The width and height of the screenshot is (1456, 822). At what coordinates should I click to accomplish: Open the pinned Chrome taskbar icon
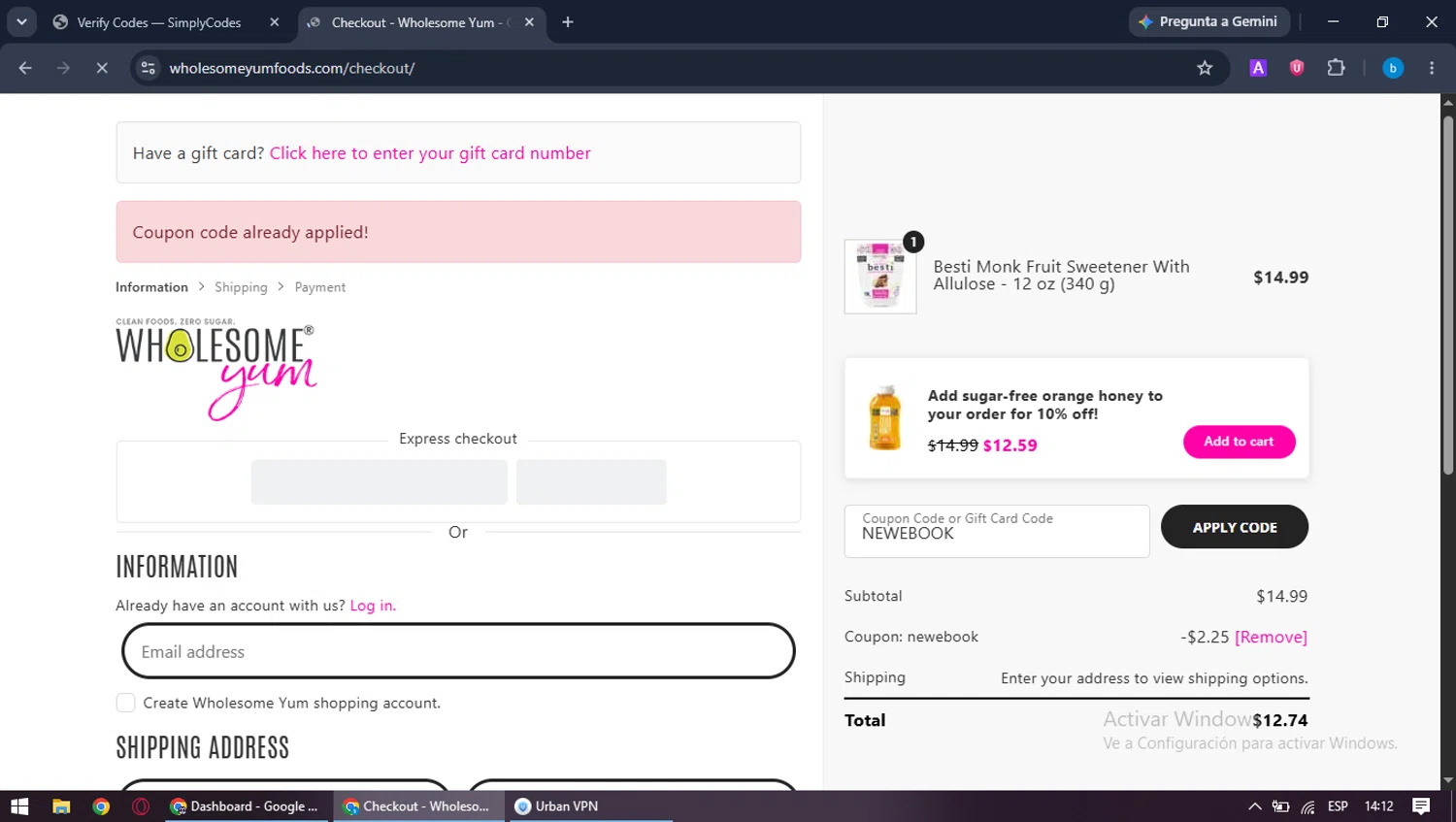pos(101,806)
